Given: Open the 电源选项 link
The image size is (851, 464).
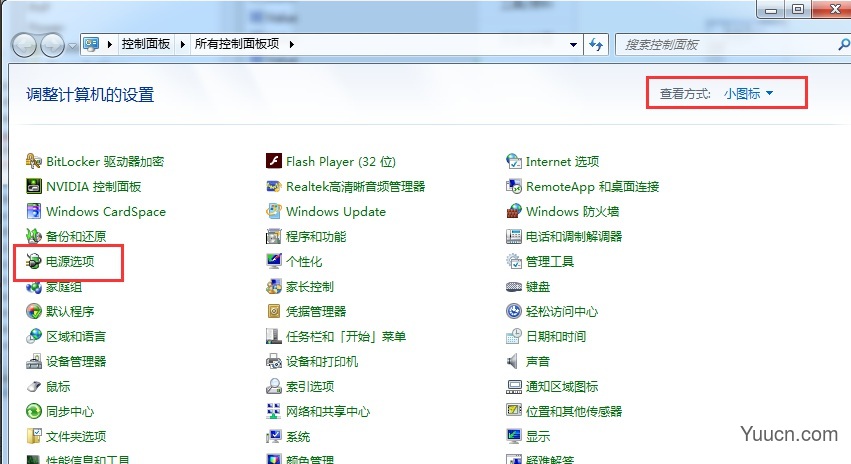Looking at the screenshot, I should (70, 262).
